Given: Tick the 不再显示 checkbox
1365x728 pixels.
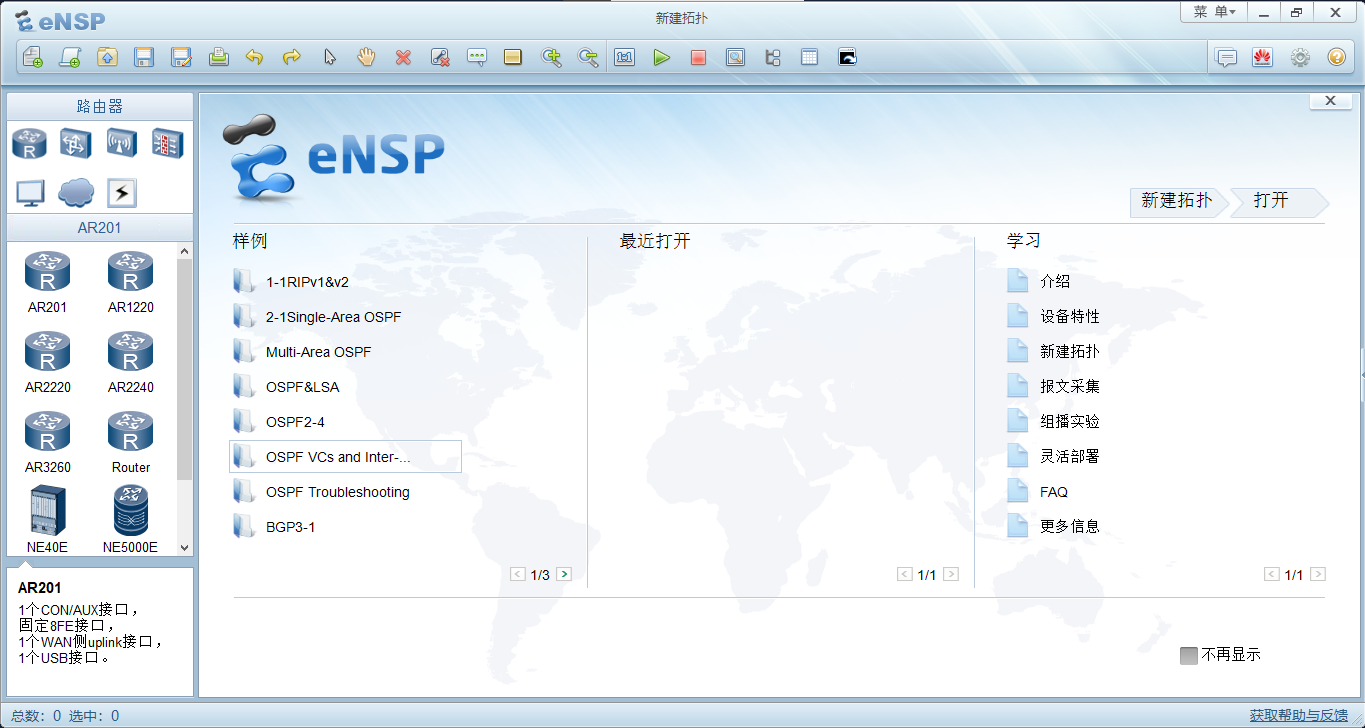Looking at the screenshot, I should [1188, 655].
